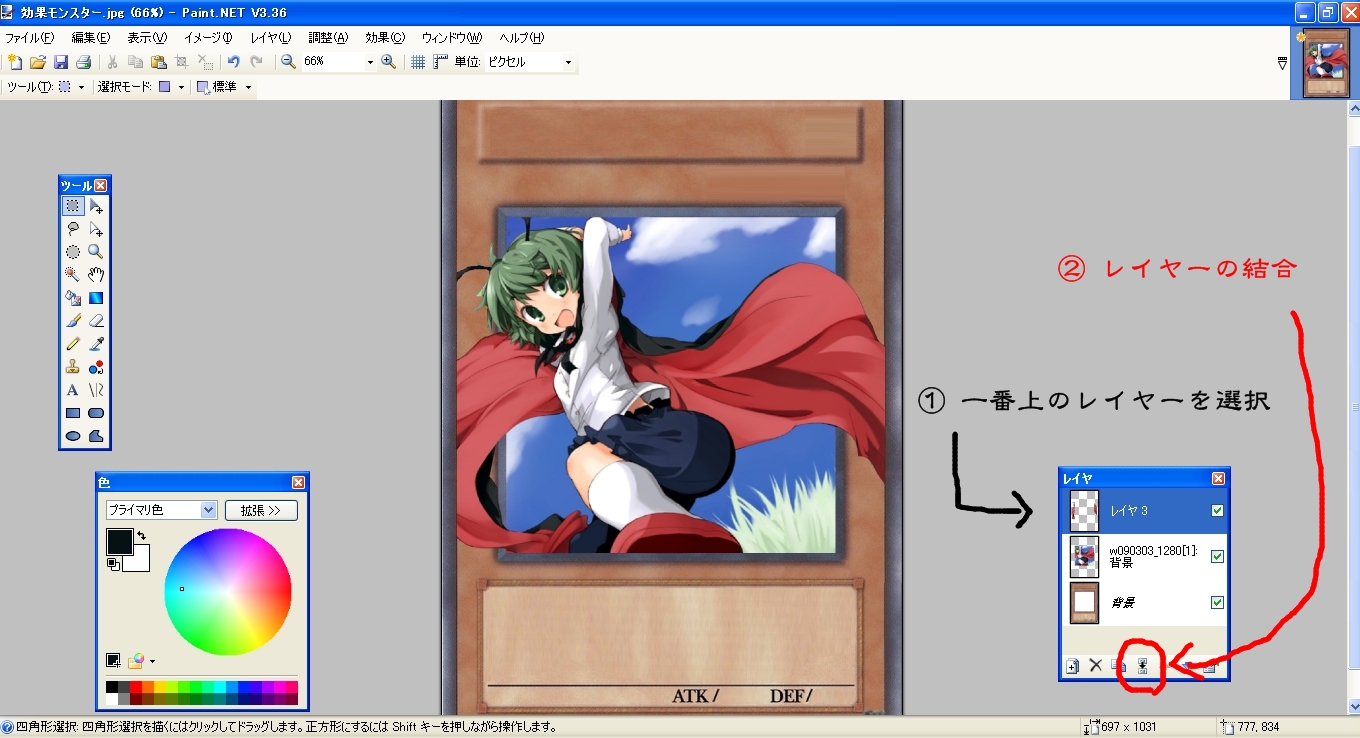Select the レイヤ 3 layer row

coord(1144,510)
